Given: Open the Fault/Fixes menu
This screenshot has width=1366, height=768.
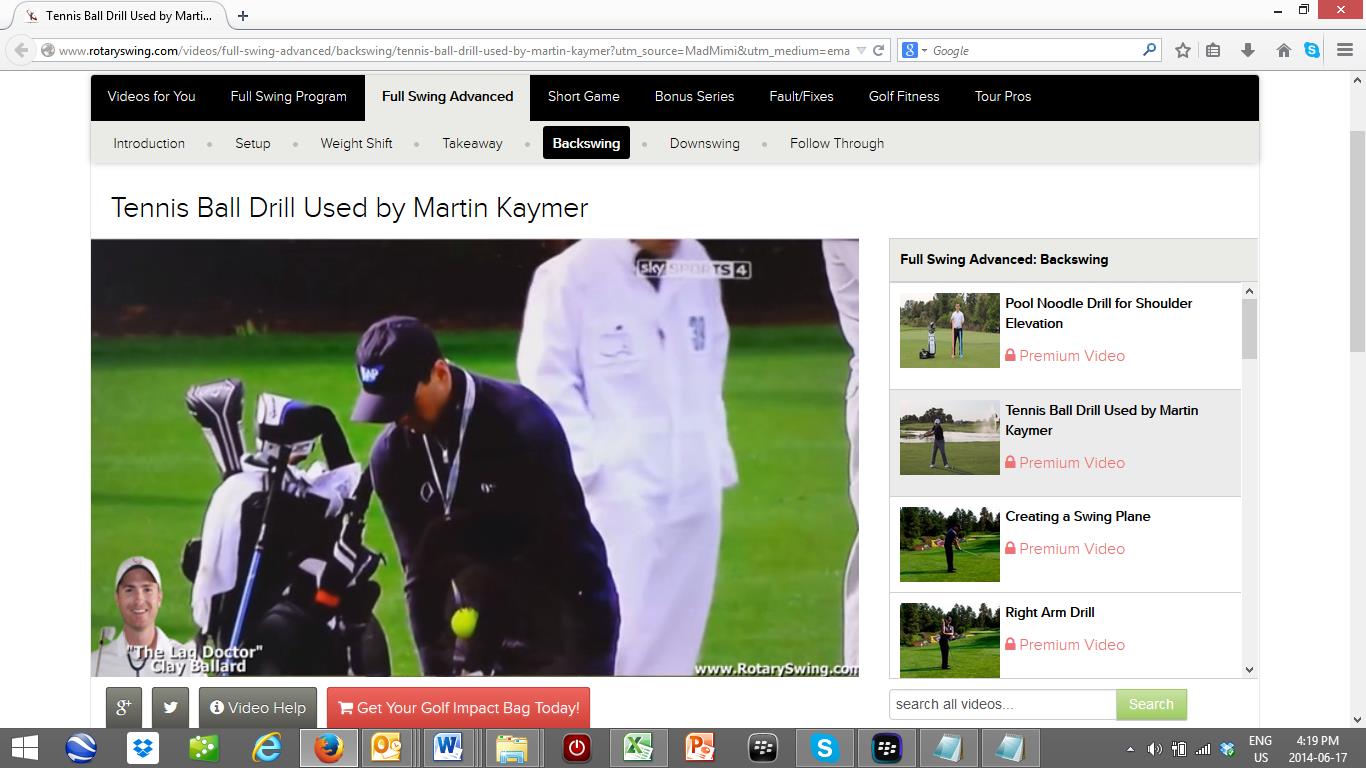Looking at the screenshot, I should pos(801,97).
